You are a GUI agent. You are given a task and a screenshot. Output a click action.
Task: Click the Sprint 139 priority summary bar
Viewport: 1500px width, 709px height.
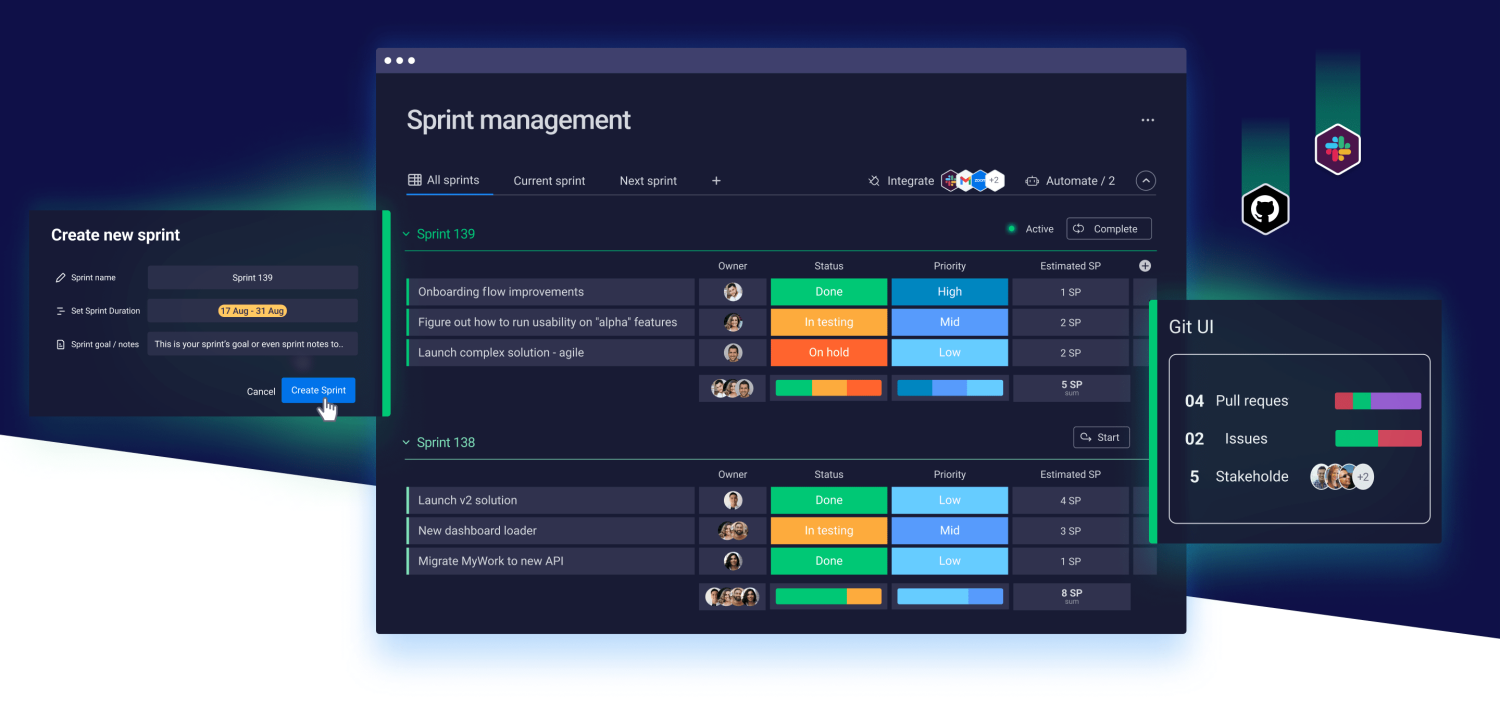(950, 388)
